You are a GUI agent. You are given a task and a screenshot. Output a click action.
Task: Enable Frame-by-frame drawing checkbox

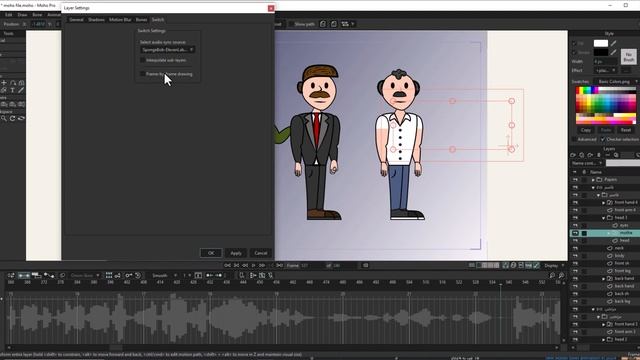tap(142, 74)
